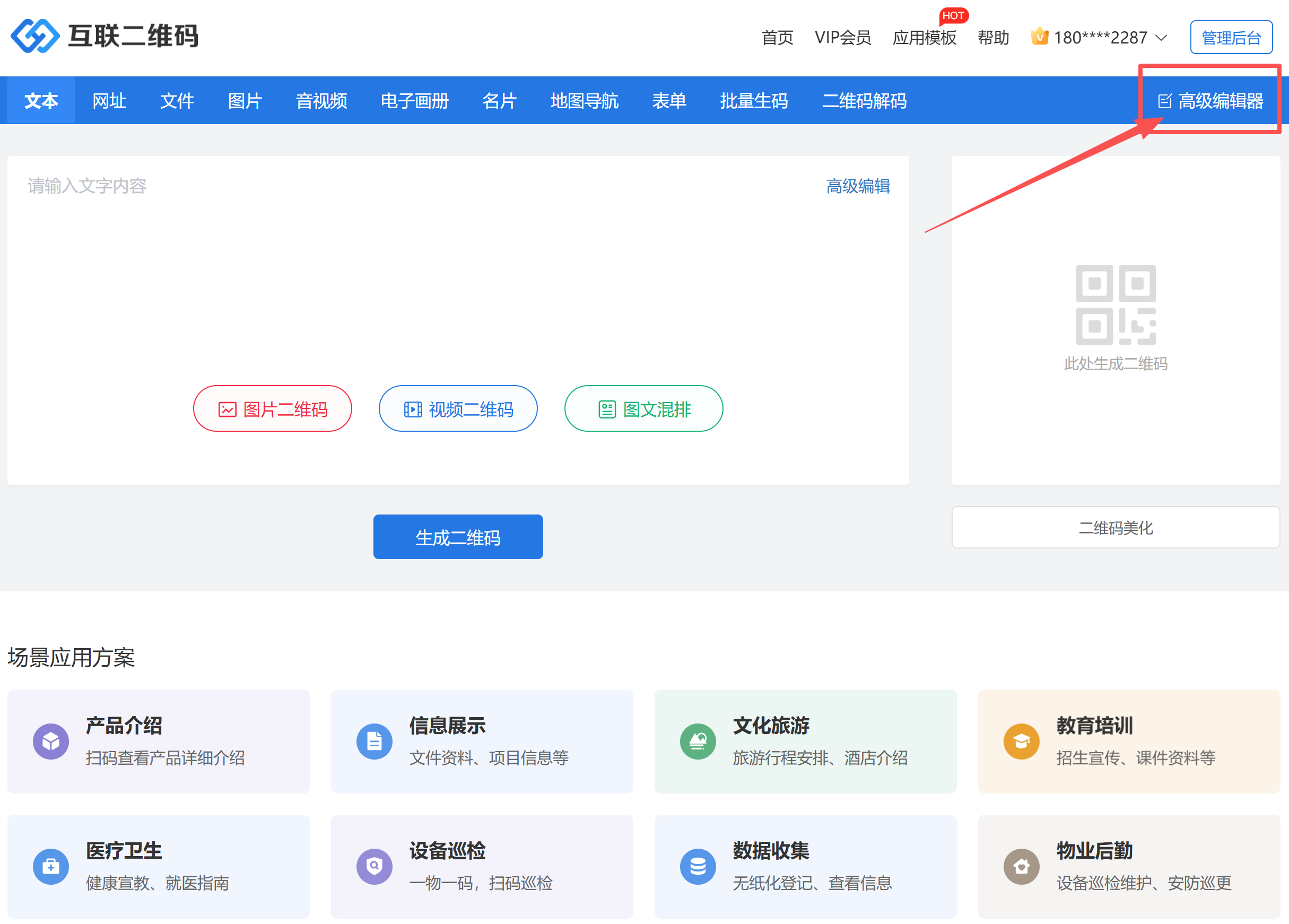The image size is (1289, 924).
Task: Click the edit icon in 高级编辑器
Action: pyautogui.click(x=1165, y=101)
